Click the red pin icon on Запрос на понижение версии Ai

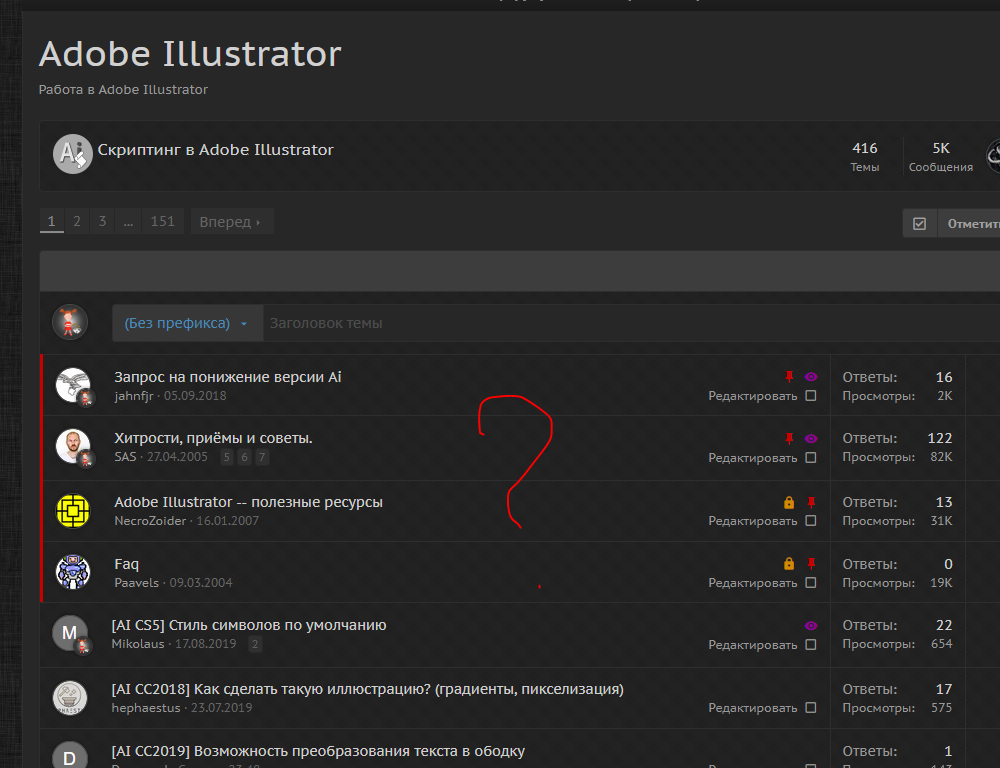[789, 377]
